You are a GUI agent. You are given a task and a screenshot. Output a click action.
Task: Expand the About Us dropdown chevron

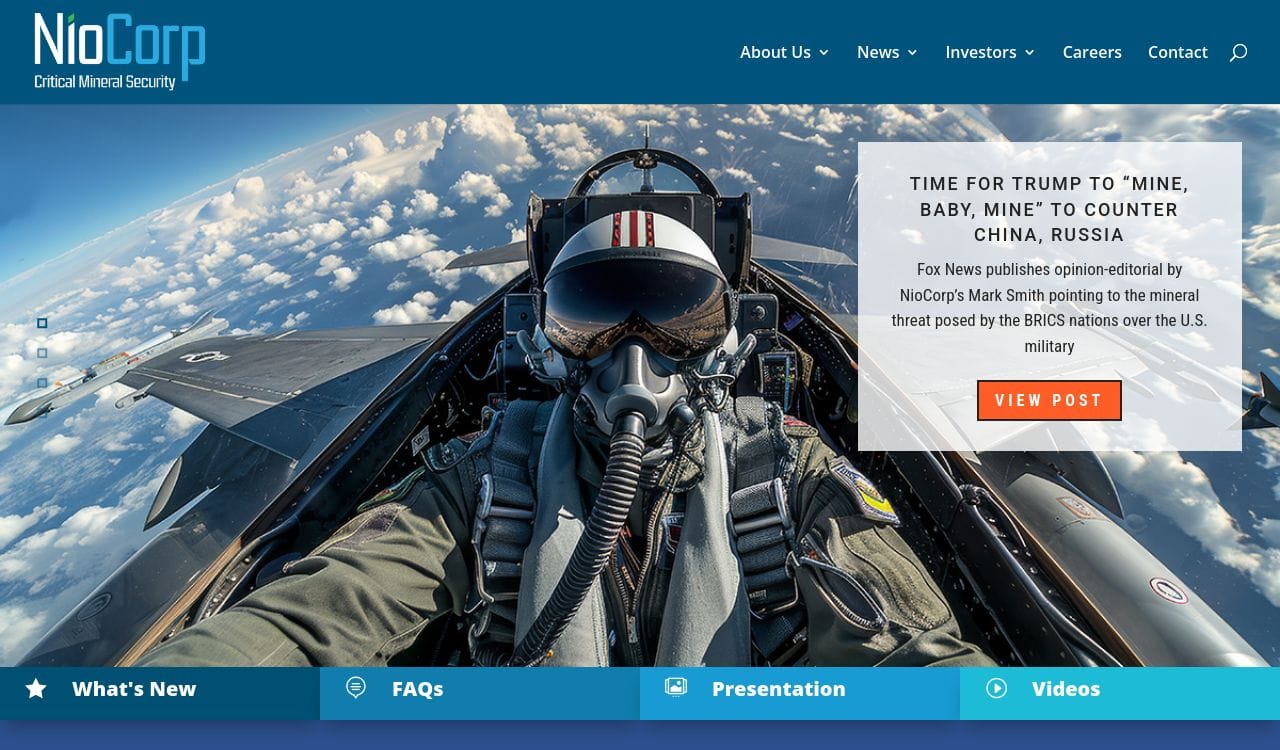824,53
